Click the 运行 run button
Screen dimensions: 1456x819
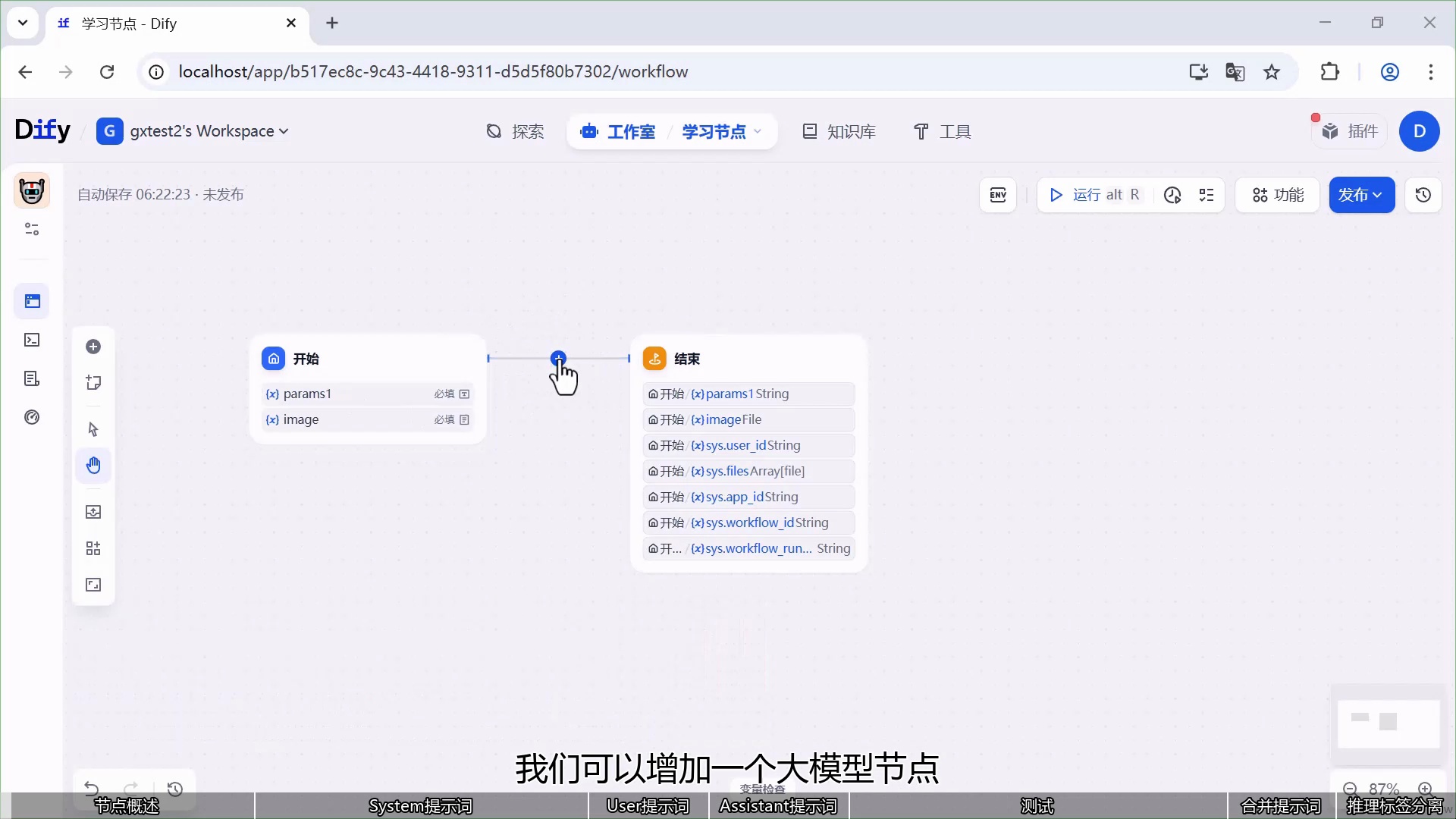[1094, 195]
